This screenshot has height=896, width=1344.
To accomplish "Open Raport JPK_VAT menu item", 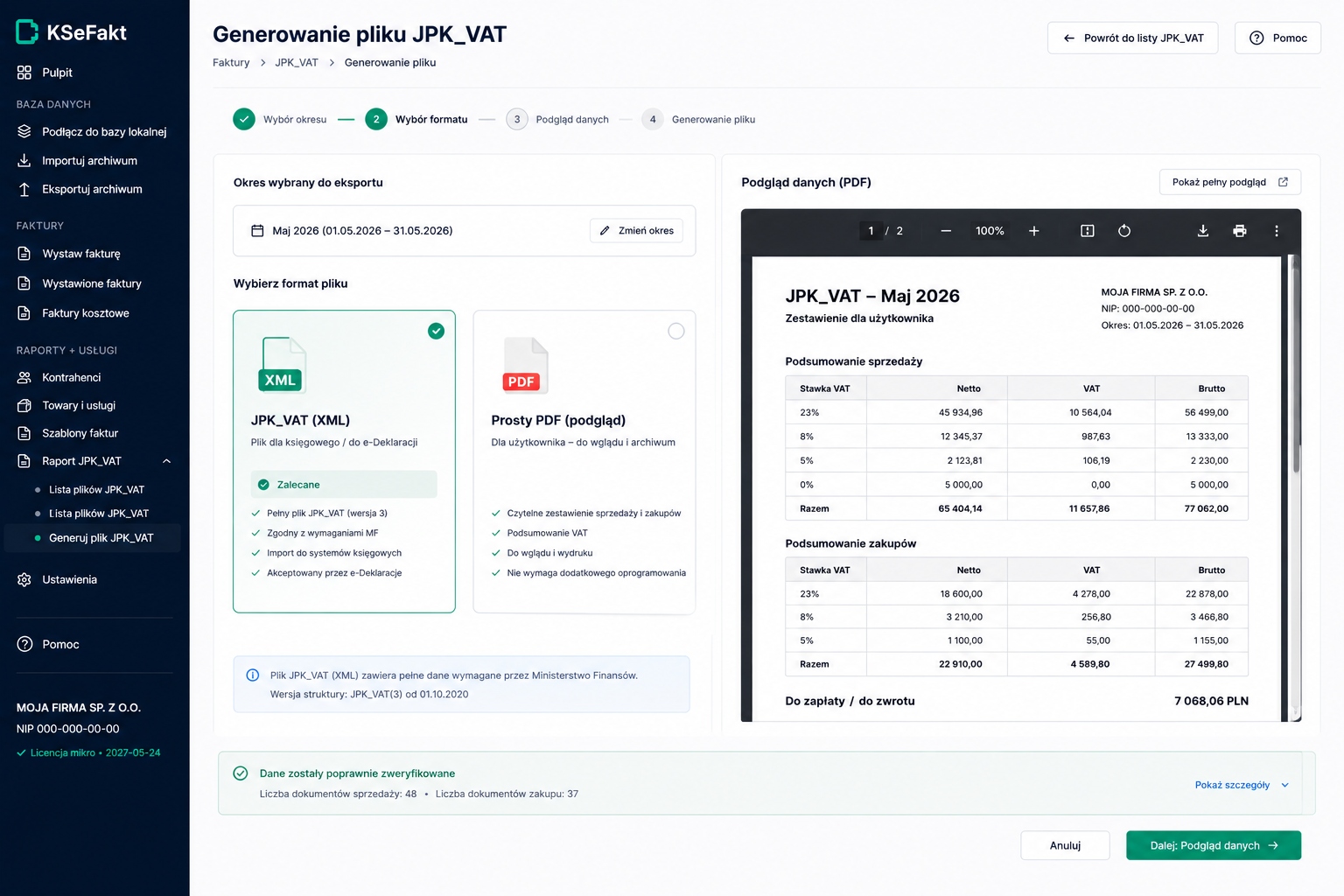I will 93,461.
